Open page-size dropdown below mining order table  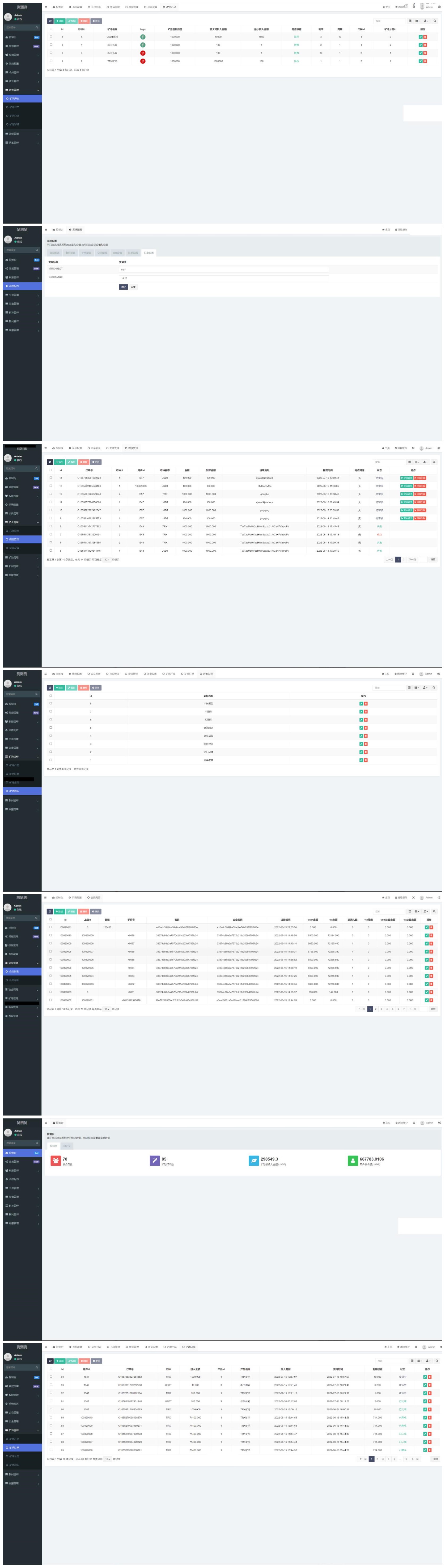(x=108, y=1459)
